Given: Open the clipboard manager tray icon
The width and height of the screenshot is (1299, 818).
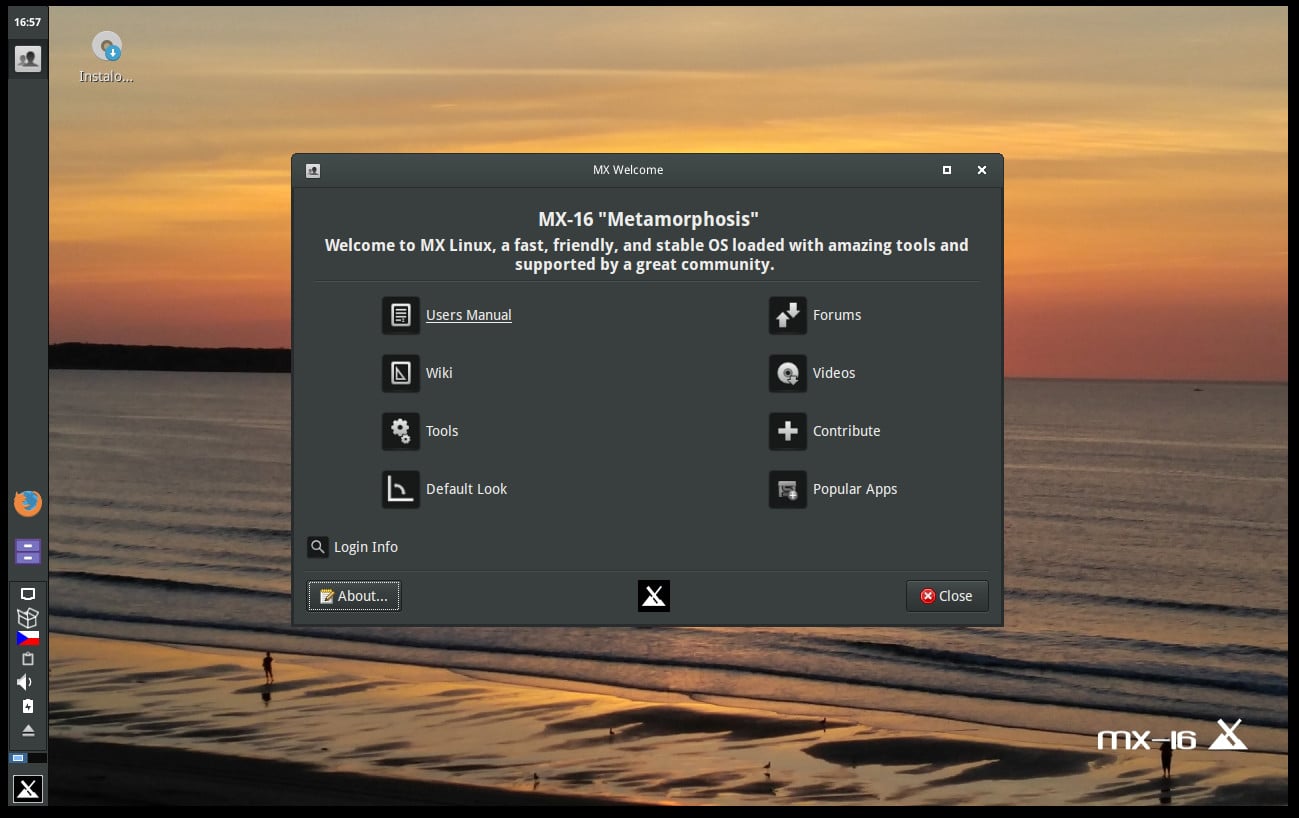Looking at the screenshot, I should coord(28,659).
